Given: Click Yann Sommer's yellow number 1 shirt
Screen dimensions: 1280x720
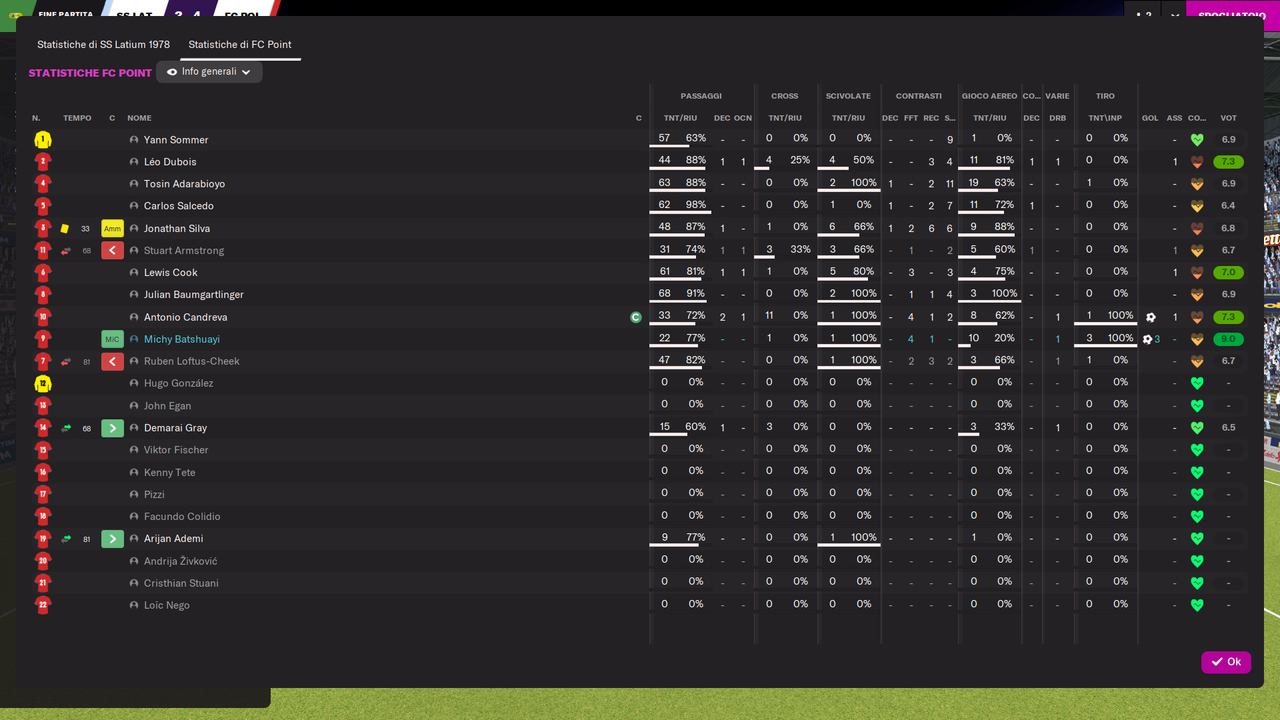Looking at the screenshot, I should pyautogui.click(x=42, y=140).
